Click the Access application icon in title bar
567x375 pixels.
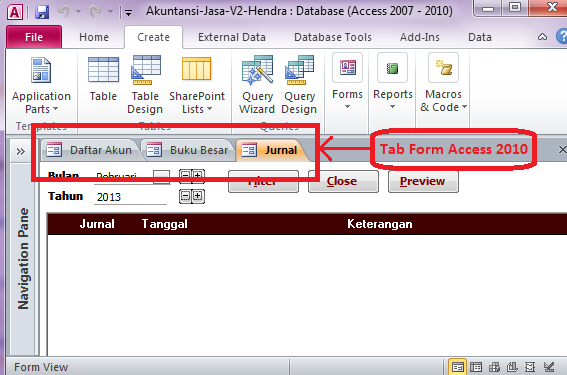15,12
